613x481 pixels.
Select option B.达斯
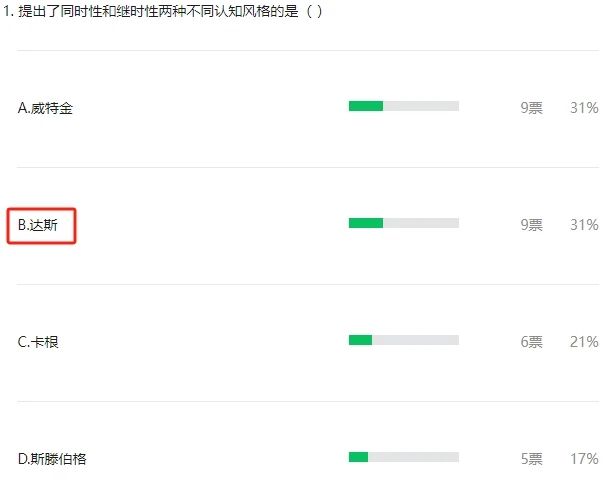pyautogui.click(x=38, y=225)
